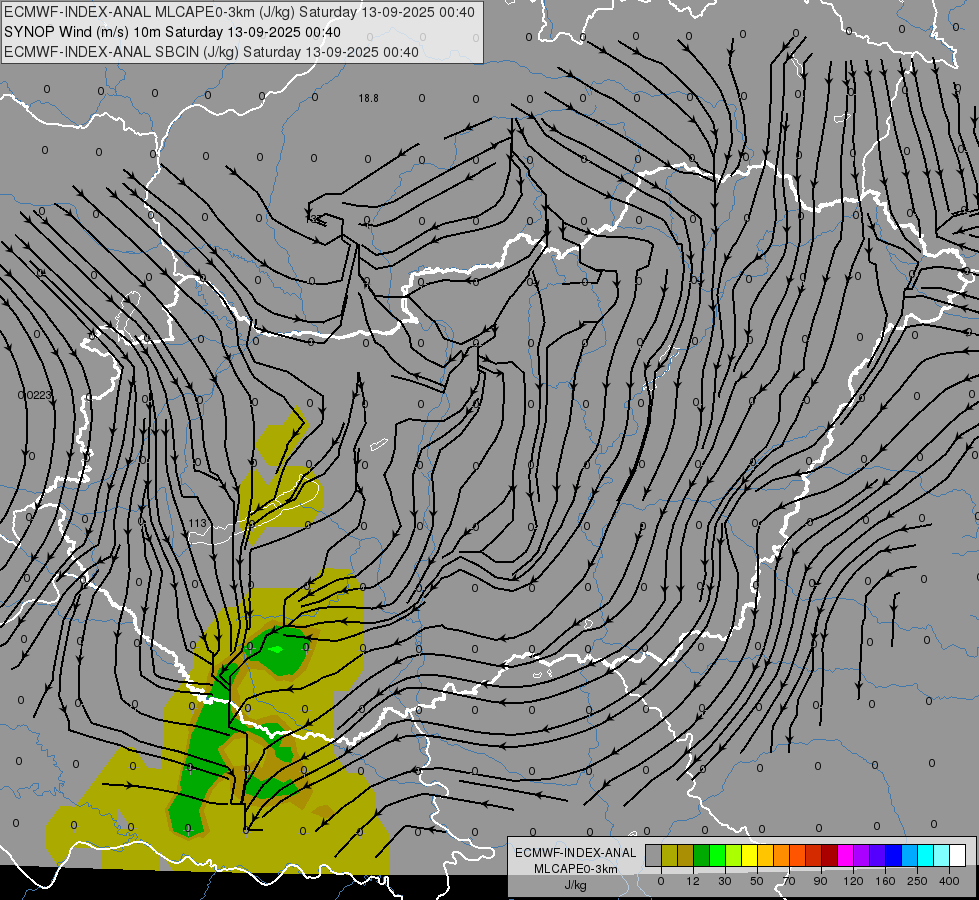Click the MLCAPE0-3km title line at top
The image size is (979, 900).
click(x=239, y=12)
